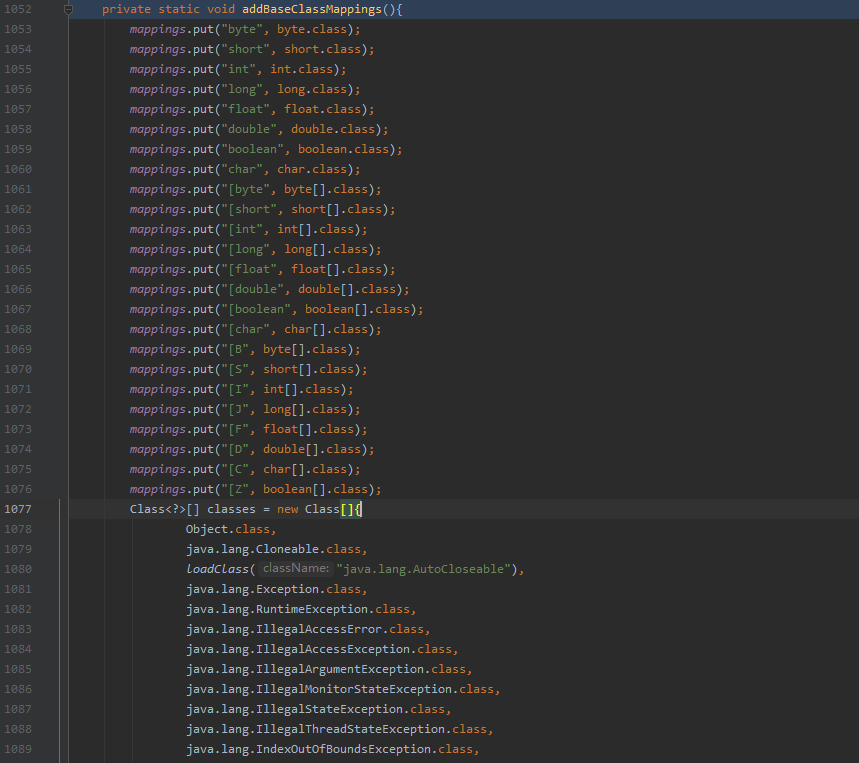Click the mappings identifier on line 1053

[158, 30]
